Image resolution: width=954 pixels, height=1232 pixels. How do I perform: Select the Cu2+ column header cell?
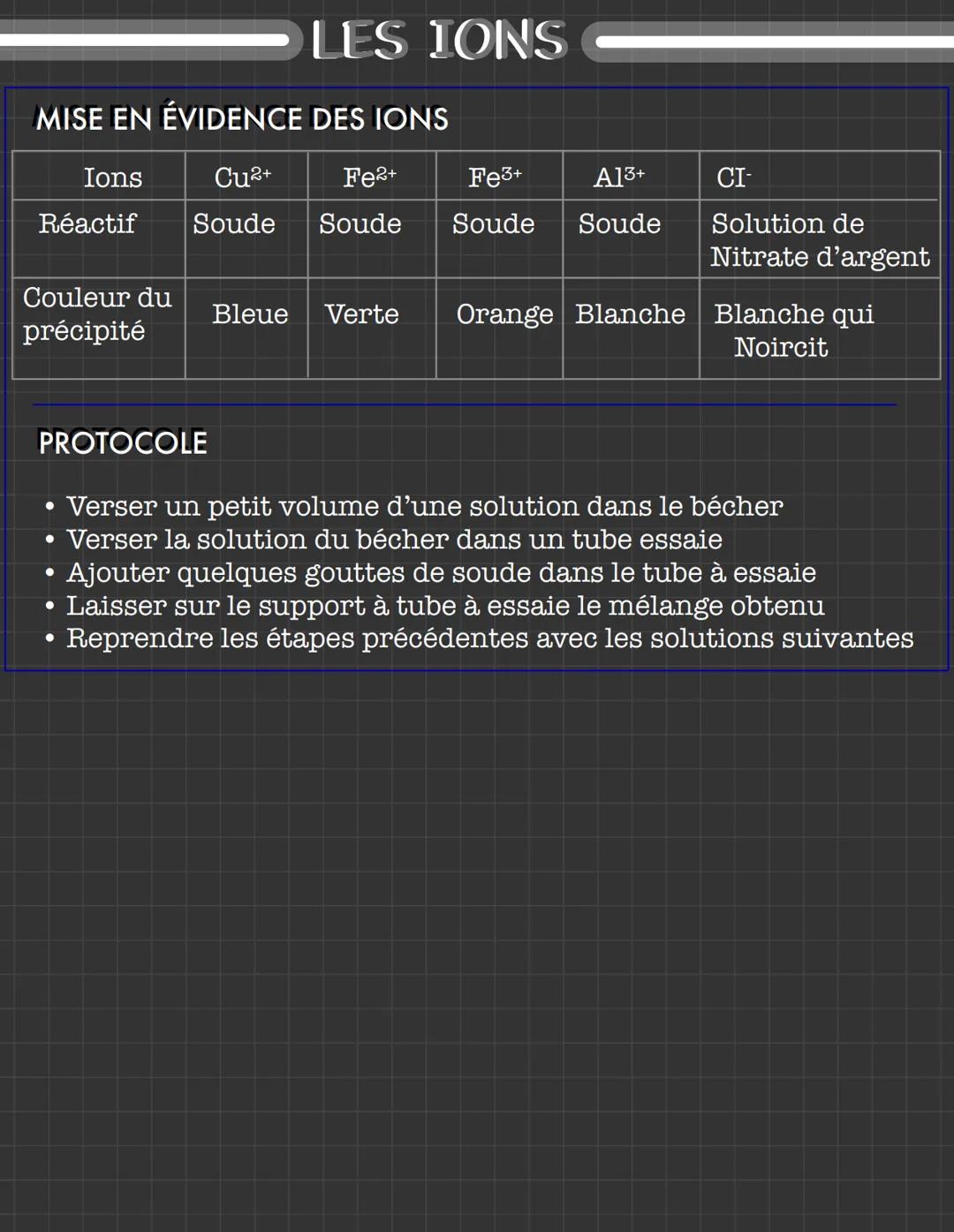(x=243, y=178)
